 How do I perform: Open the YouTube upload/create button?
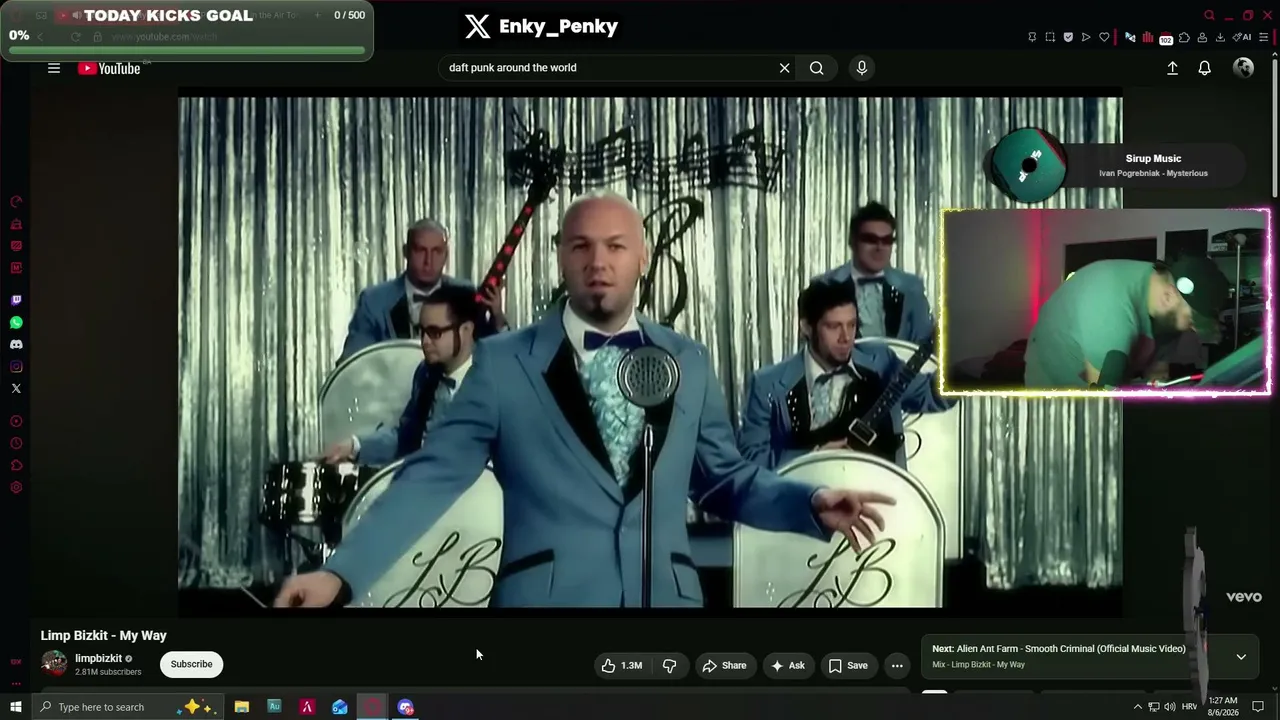1173,68
